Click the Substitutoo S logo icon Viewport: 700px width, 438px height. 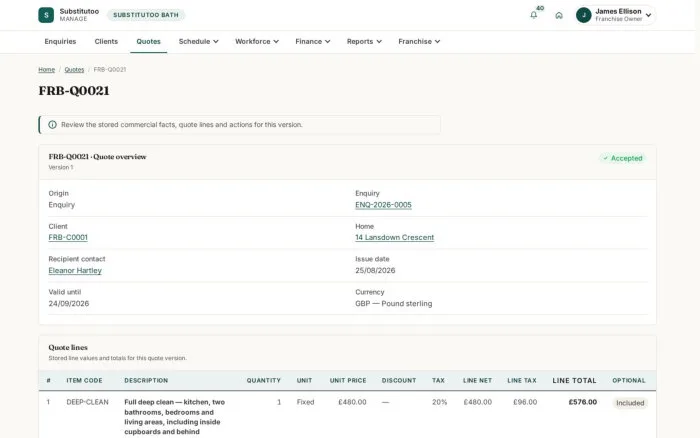pyautogui.click(x=46, y=15)
